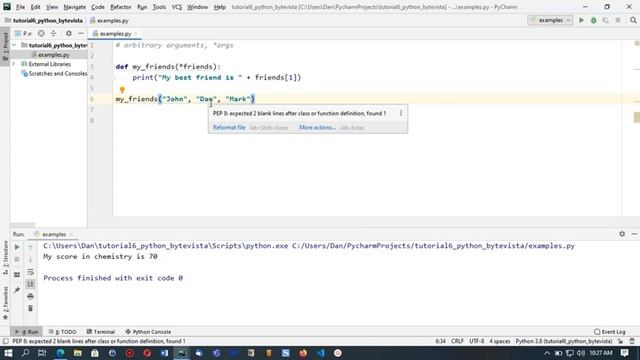Open the Python Console tab
Viewport: 640px width, 360px height.
[148, 332]
